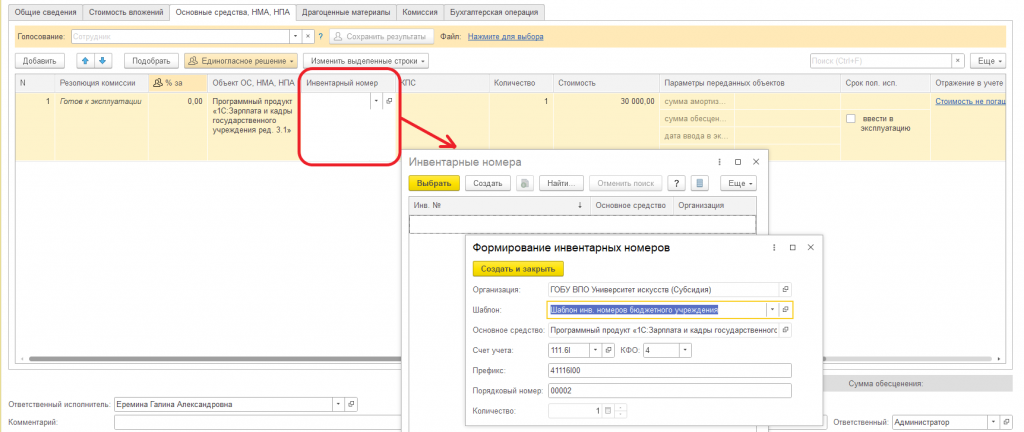Click the Создать и закрыть button
Image resolution: width=1024 pixels, height=432 pixels.
(518, 269)
